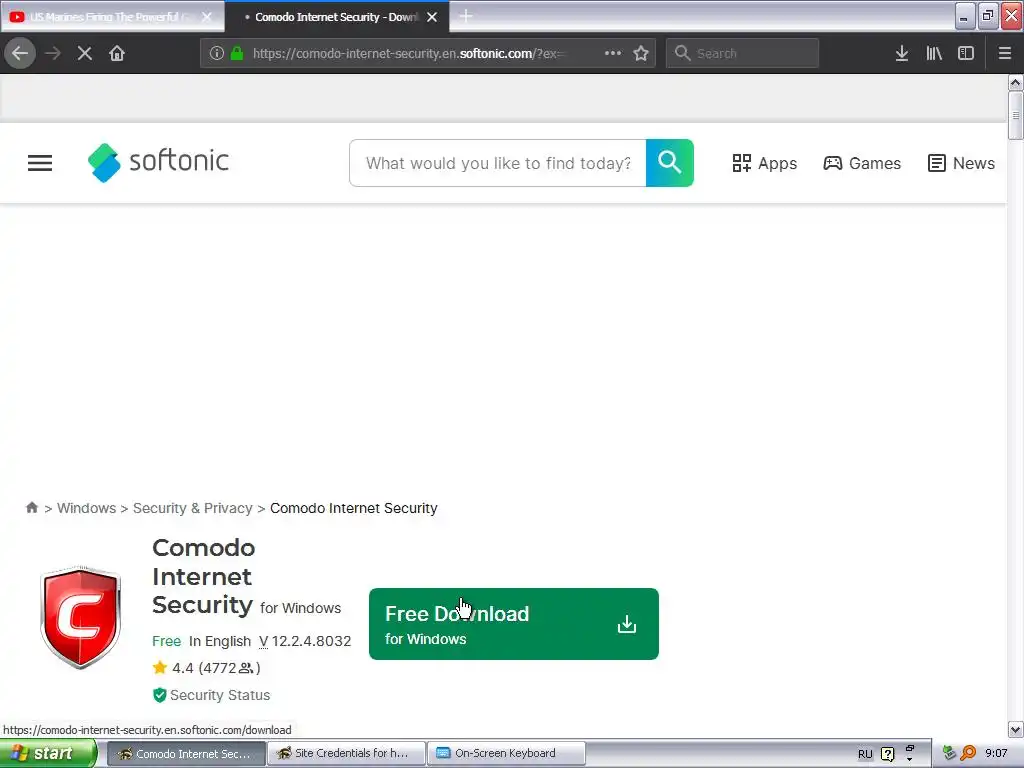The height and width of the screenshot is (768, 1024).
Task: Click the scrollbar down arrow
Action: (1015, 729)
